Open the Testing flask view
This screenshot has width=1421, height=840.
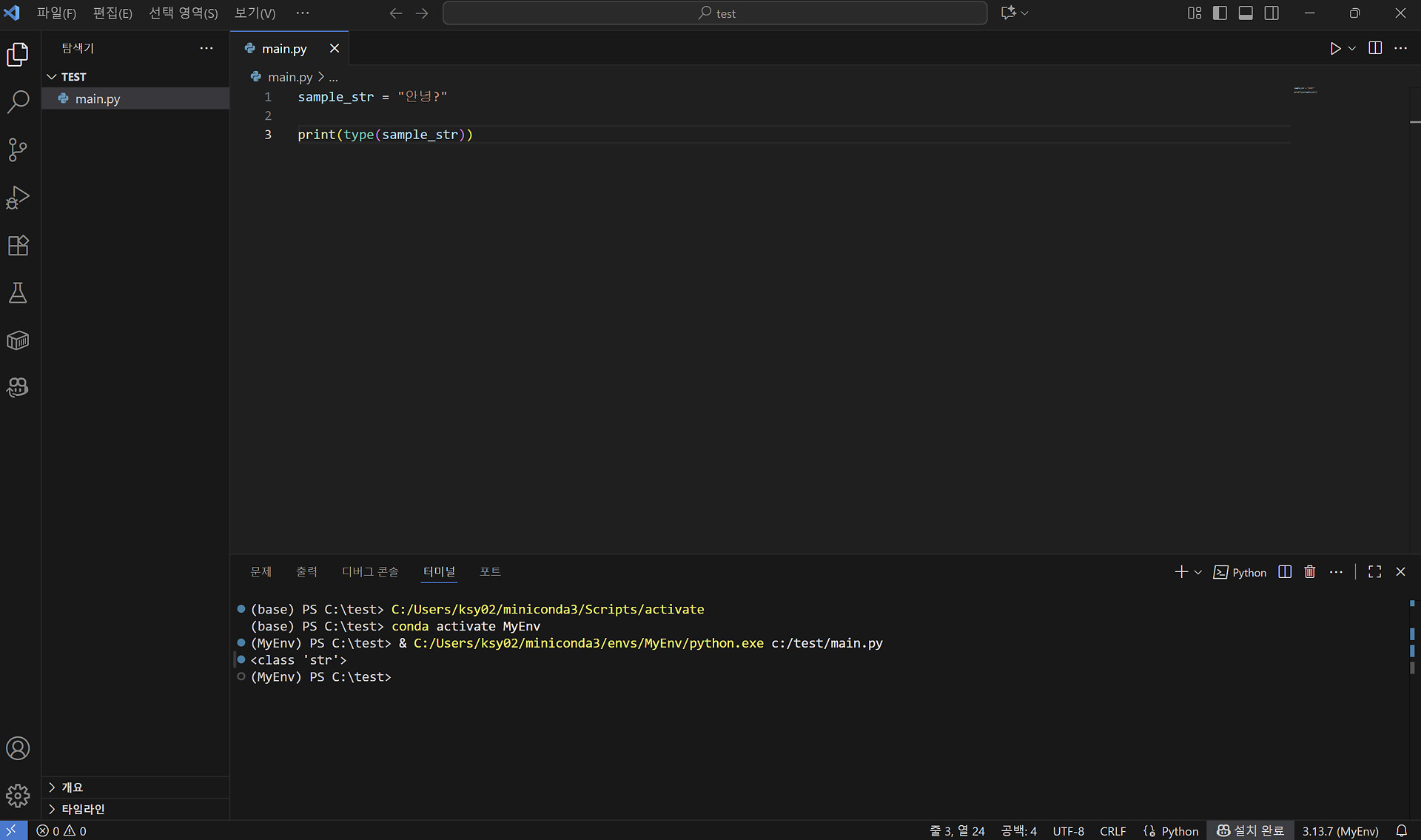[x=18, y=293]
